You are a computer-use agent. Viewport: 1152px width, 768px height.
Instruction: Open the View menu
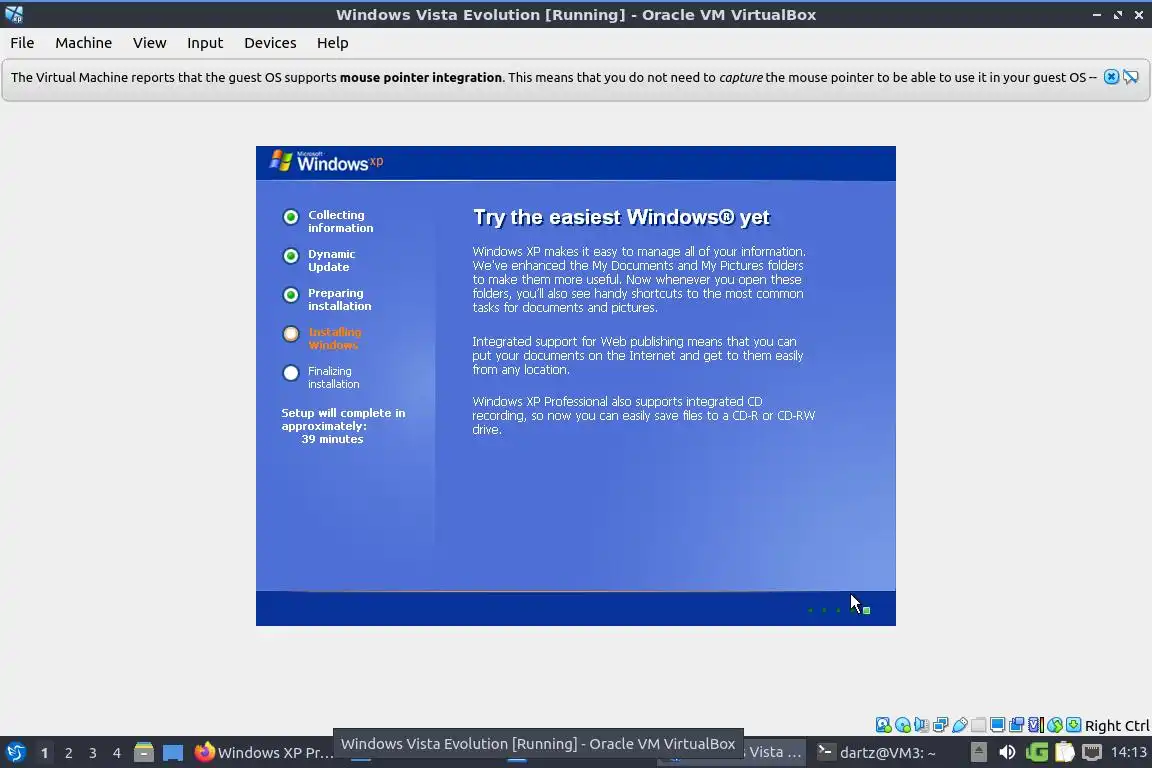tap(149, 43)
